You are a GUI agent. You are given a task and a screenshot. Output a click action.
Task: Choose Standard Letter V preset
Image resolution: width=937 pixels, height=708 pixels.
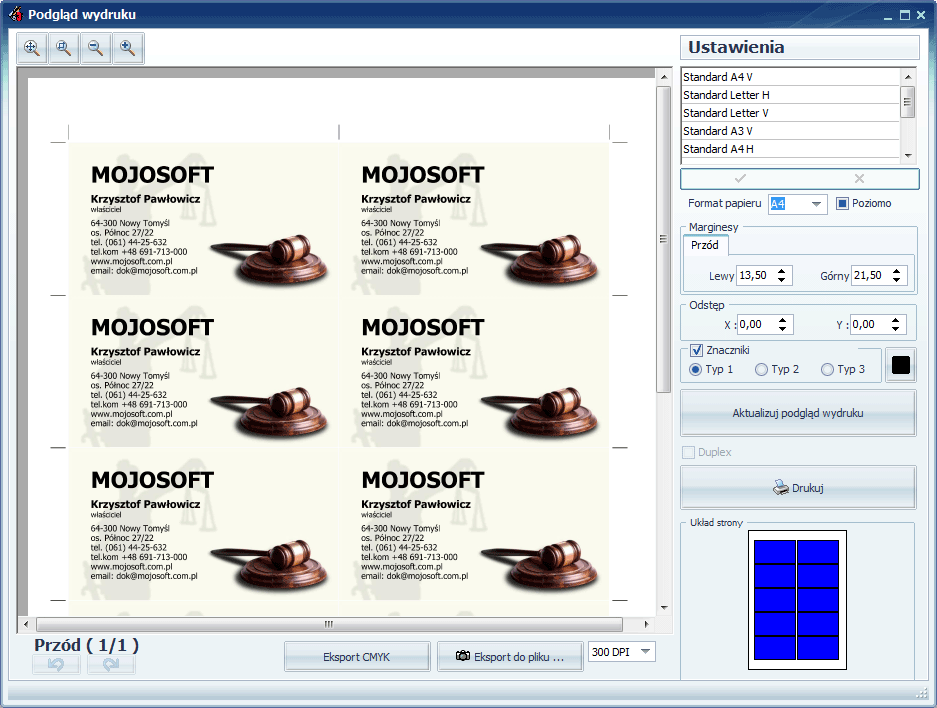pos(790,113)
